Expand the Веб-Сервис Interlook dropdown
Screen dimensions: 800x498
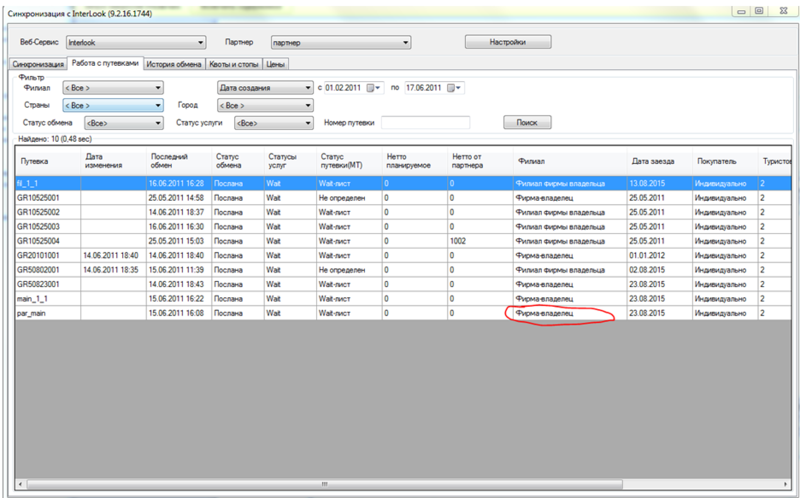click(x=201, y=43)
